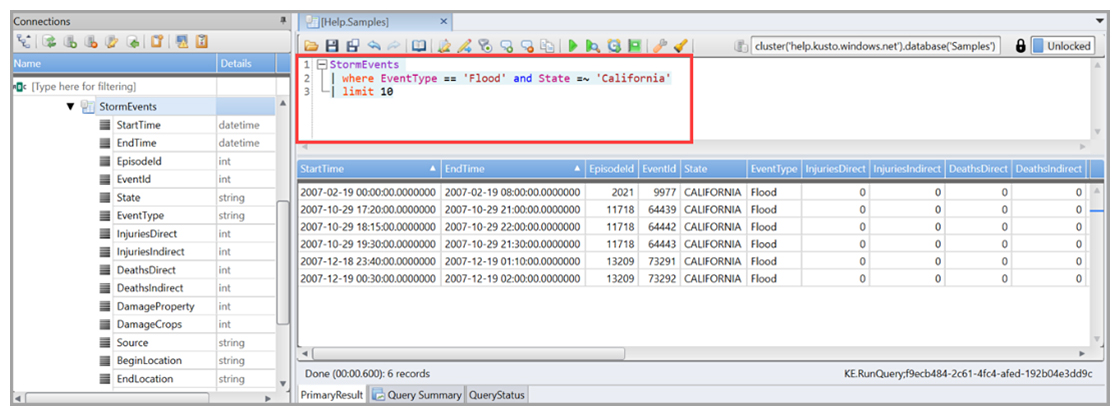Image resolution: width=1120 pixels, height=416 pixels.
Task: Select the DamageProperty column in tree
Action: click(155, 306)
